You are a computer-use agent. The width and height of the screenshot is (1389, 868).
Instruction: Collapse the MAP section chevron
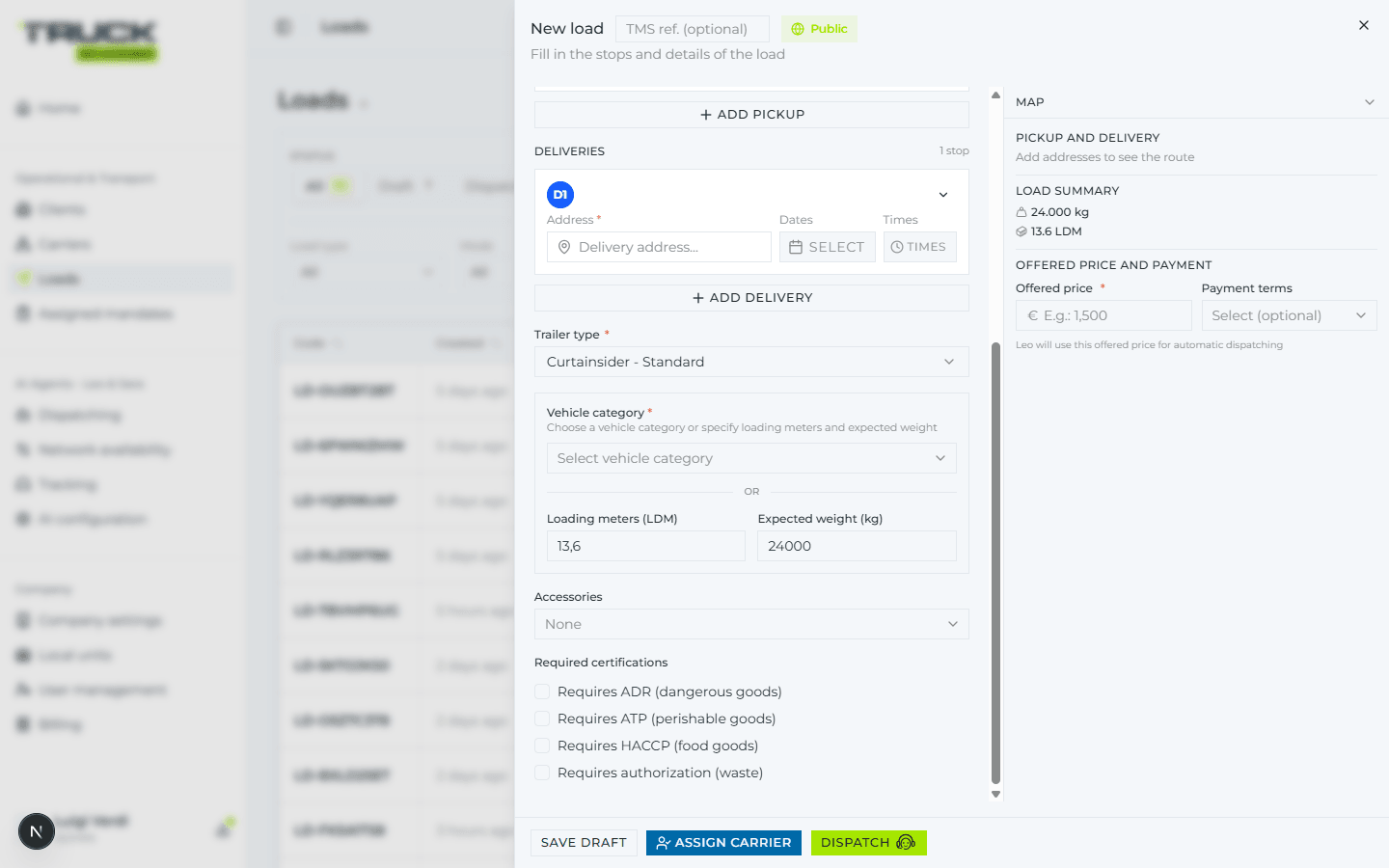[x=1370, y=102]
